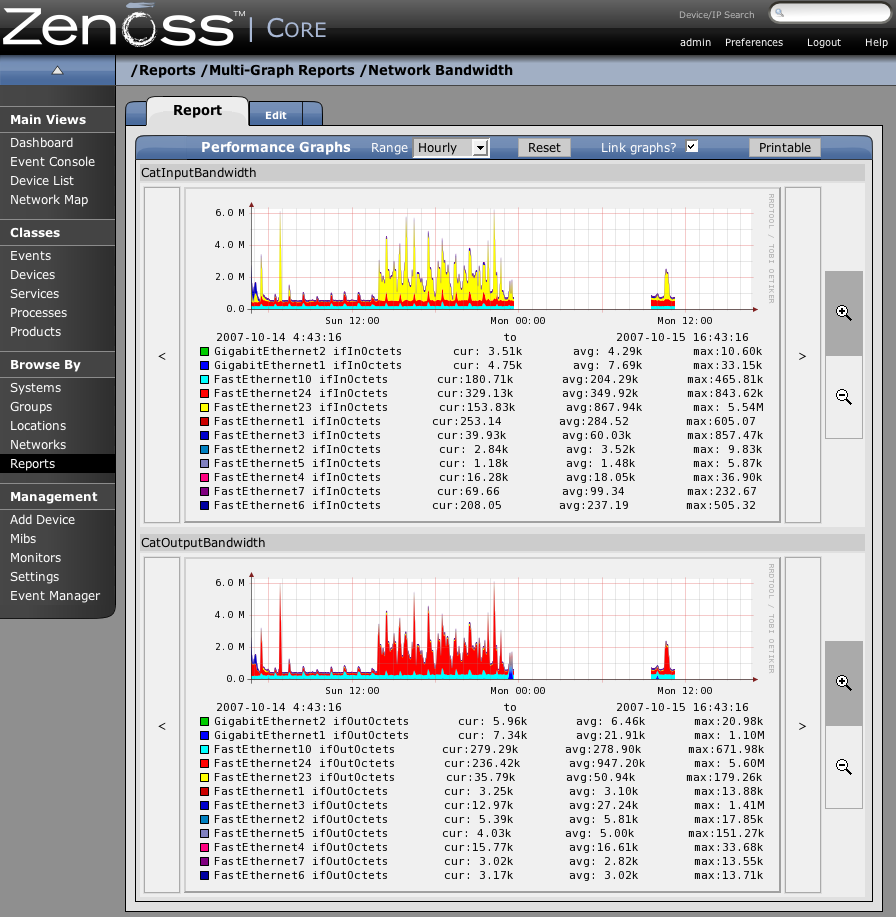
Task: Open the Range Hourly dropdown
Action: pyautogui.click(x=451, y=147)
